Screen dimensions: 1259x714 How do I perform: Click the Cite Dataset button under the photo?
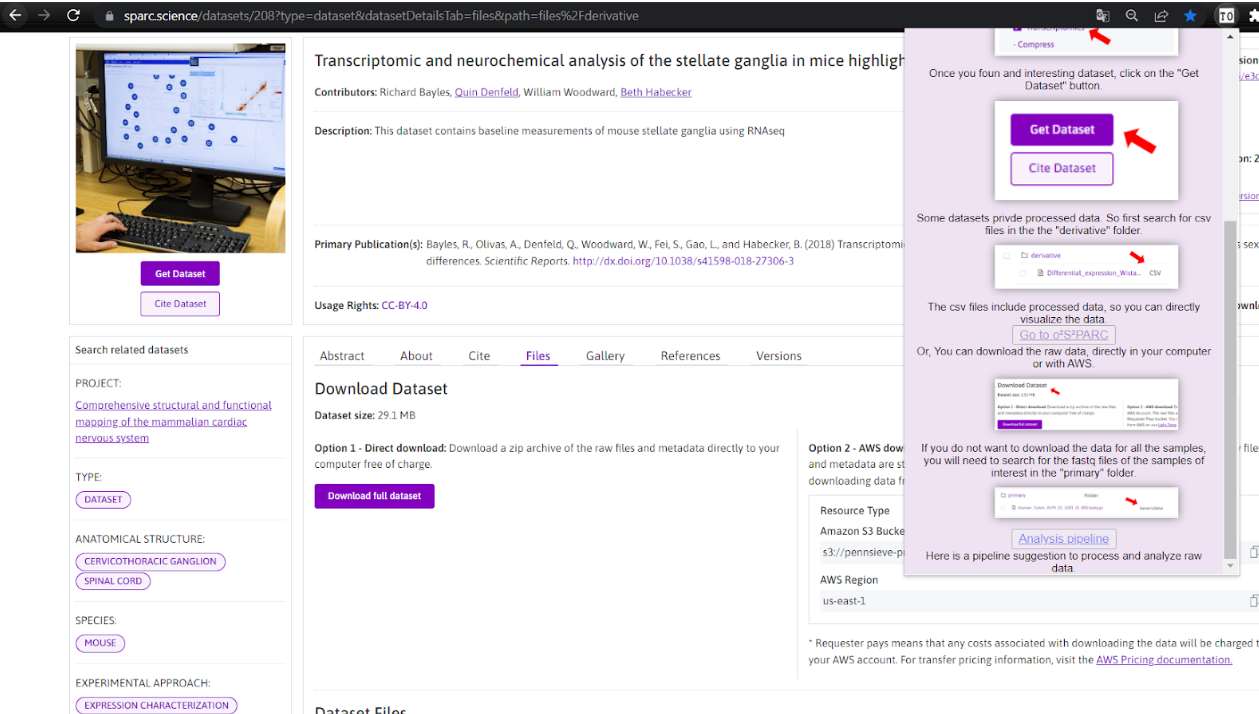180,304
